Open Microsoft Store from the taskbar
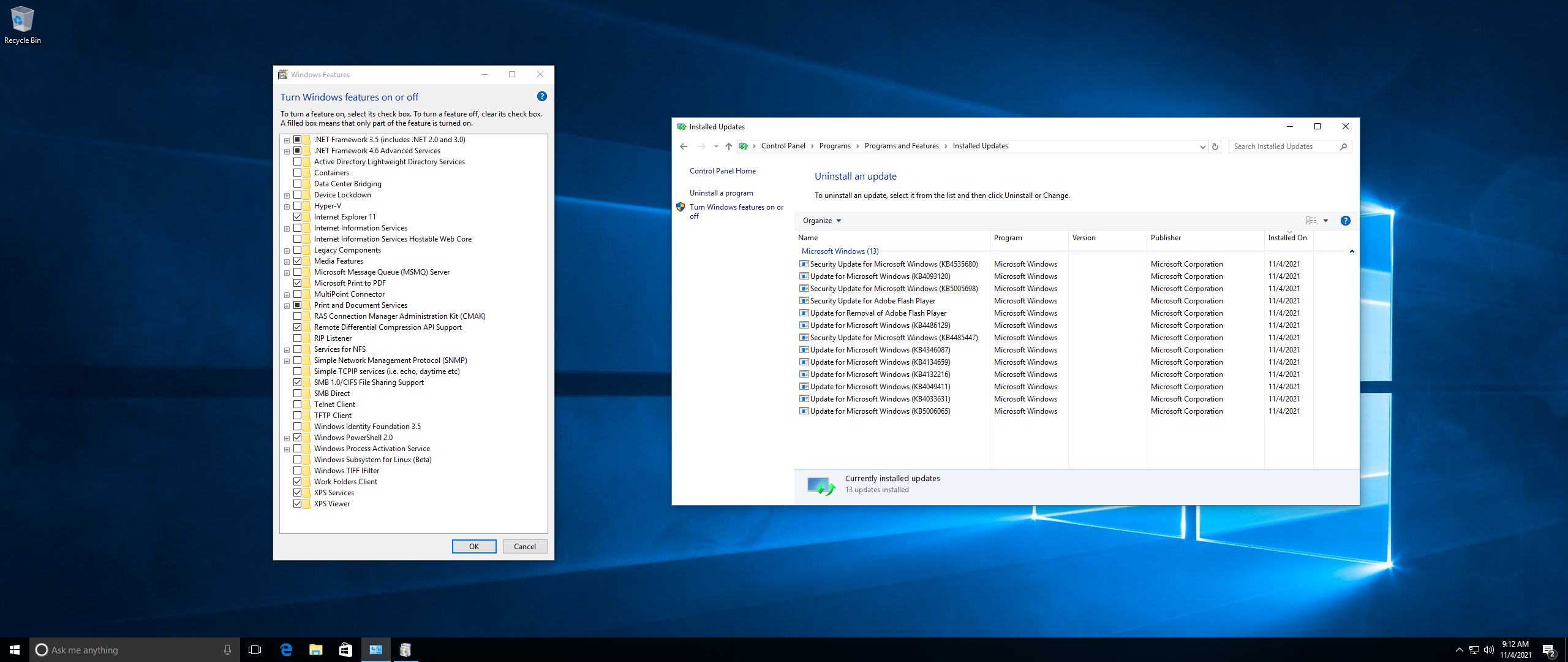 (345, 650)
